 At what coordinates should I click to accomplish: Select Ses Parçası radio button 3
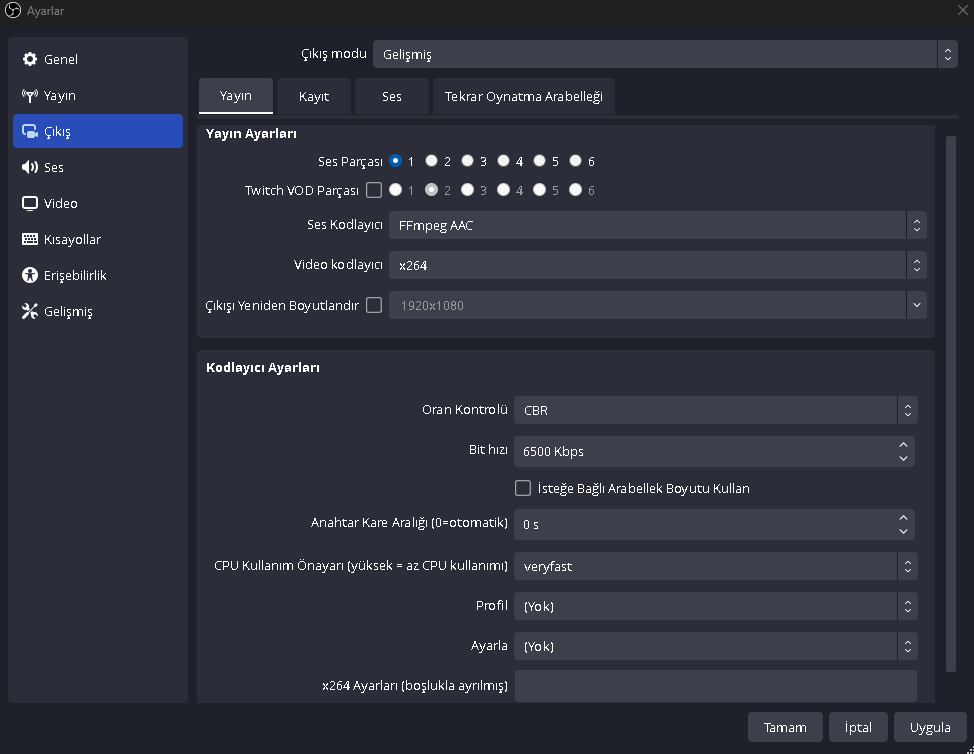pos(467,161)
